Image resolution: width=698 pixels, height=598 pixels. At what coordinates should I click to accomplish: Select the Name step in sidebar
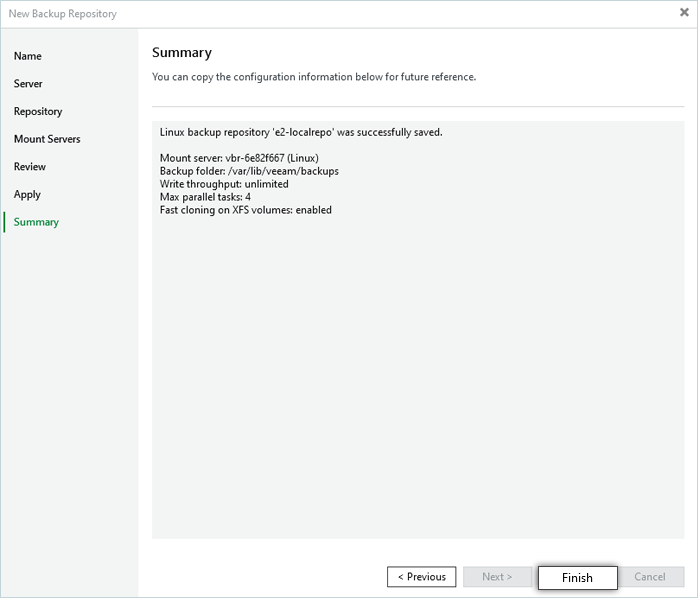point(28,56)
